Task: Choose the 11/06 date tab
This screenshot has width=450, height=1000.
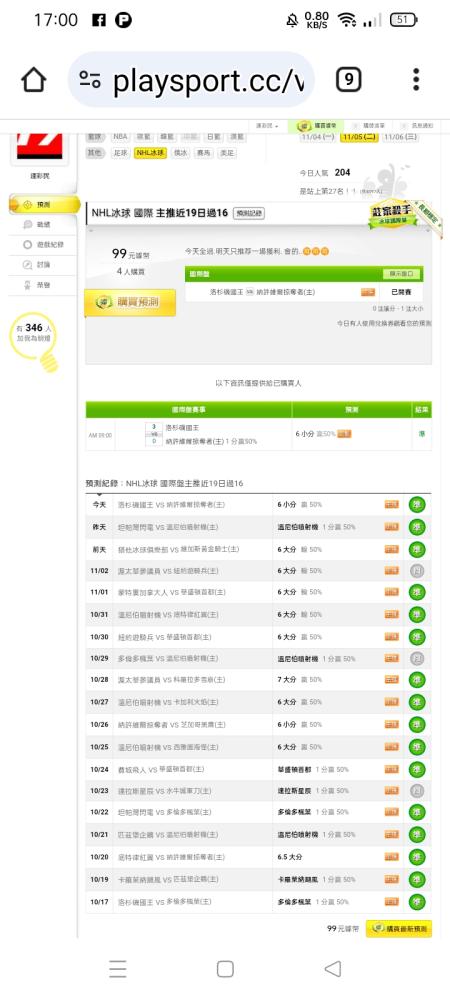Action: coord(399,136)
